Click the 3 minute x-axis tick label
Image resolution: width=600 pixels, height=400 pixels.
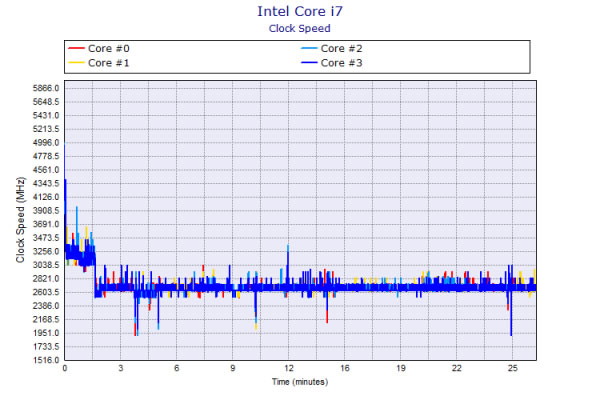121,368
